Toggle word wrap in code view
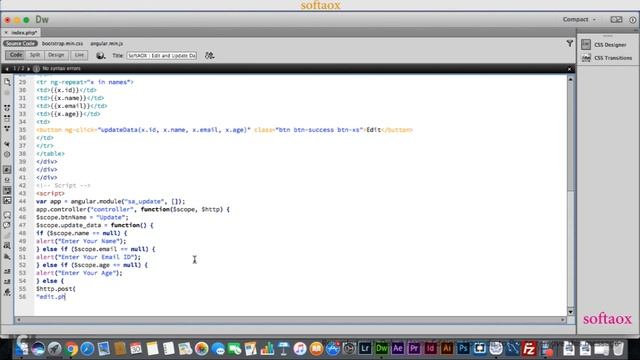 tap(7, 190)
